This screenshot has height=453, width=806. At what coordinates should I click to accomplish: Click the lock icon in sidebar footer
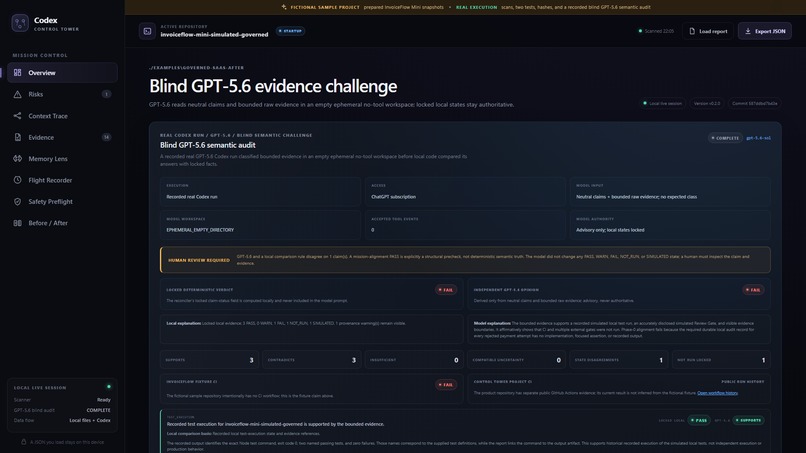24,442
